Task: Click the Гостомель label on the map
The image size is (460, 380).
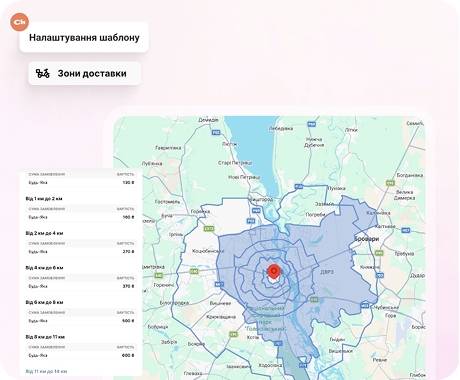Action: tap(167, 202)
